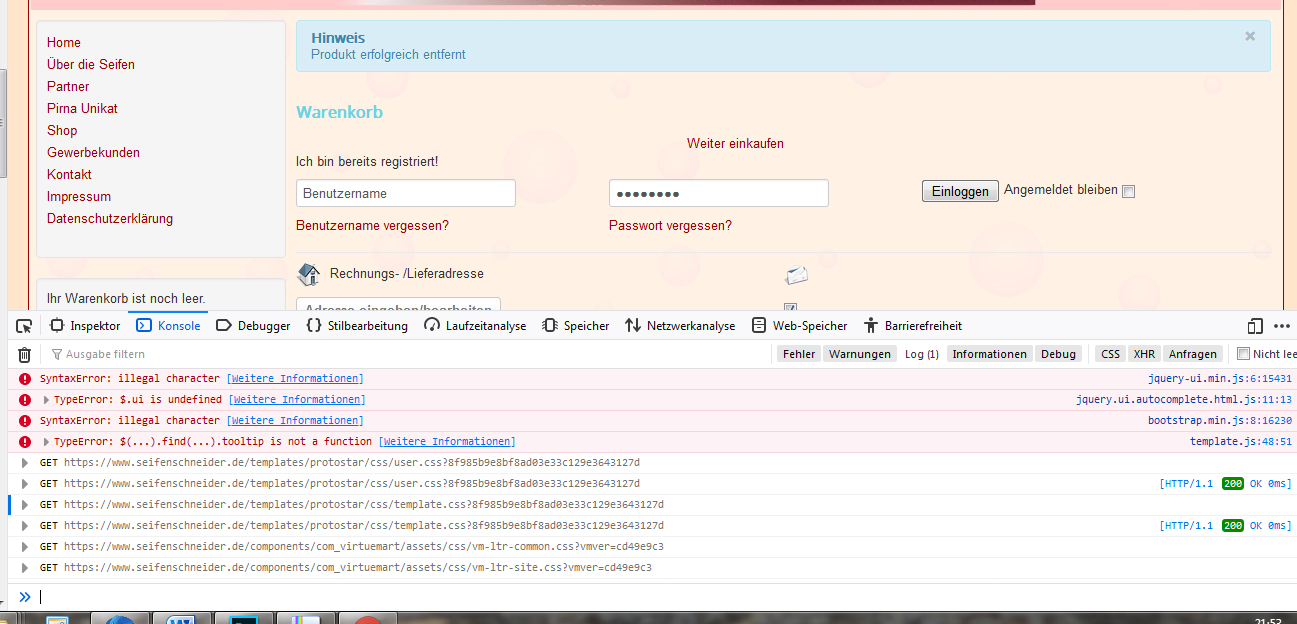Open the Speicher memory panel
Viewport: 1297px width, 624px height.
click(575, 326)
